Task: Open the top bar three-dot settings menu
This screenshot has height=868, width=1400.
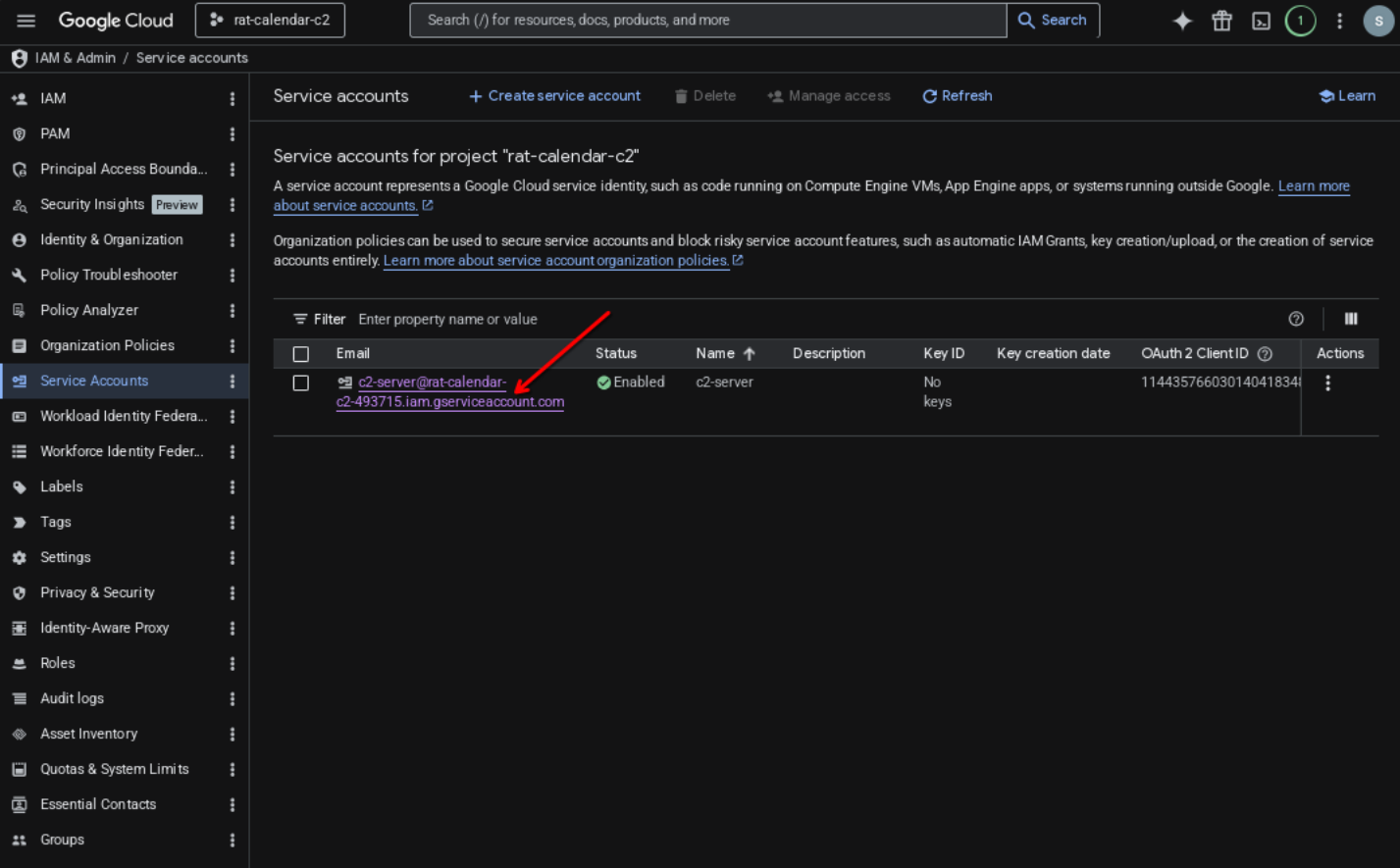Action: 1339,21
